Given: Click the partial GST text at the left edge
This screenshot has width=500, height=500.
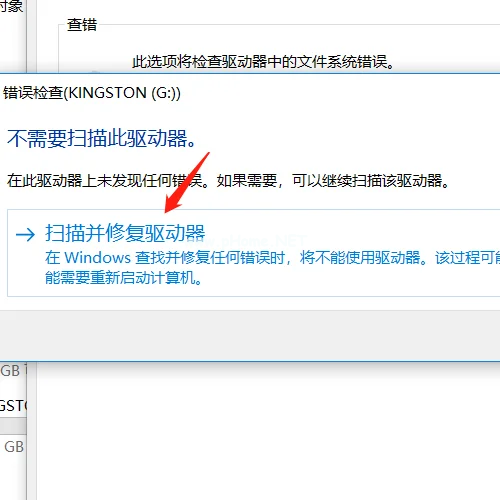Looking at the screenshot, I should (13, 406).
